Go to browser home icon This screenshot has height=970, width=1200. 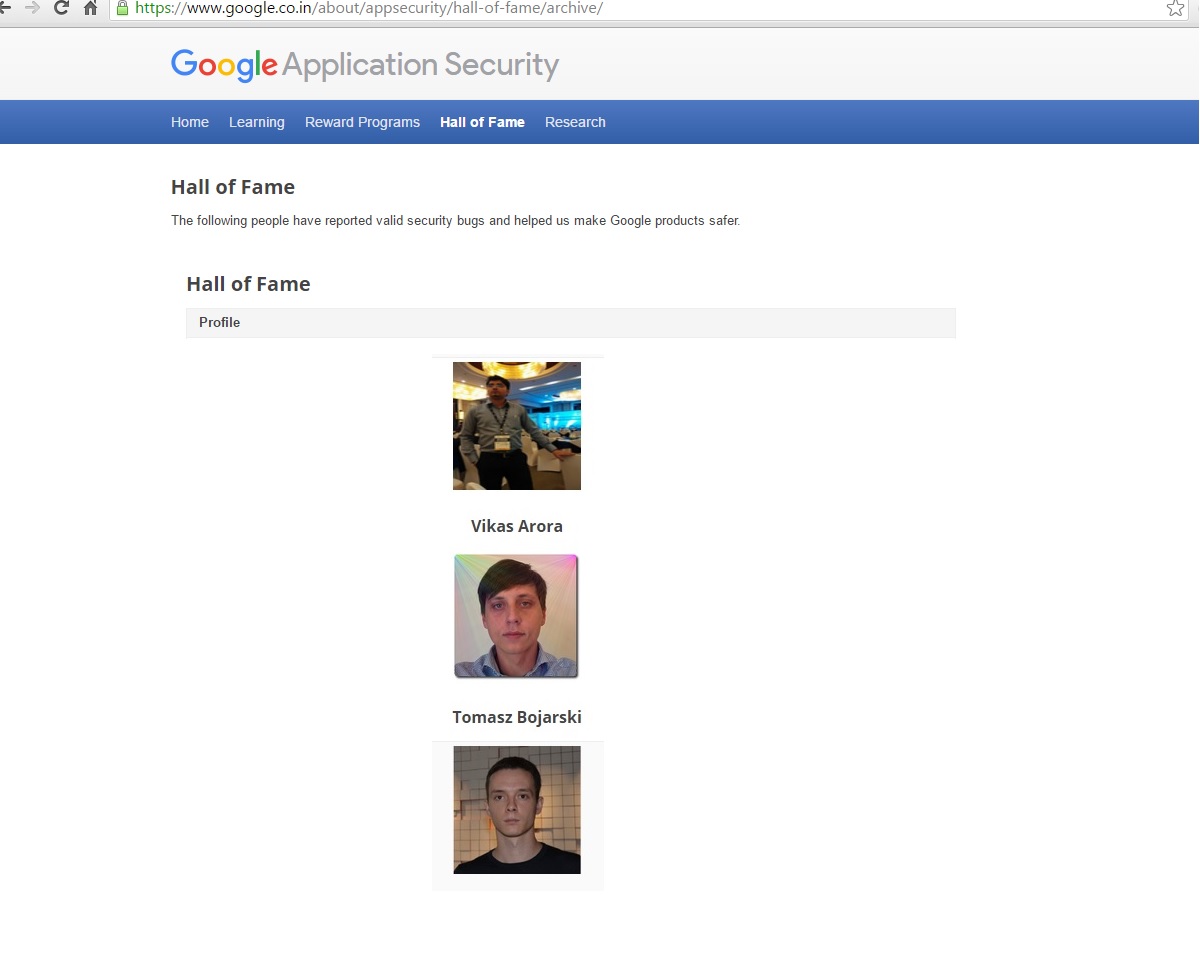point(90,8)
